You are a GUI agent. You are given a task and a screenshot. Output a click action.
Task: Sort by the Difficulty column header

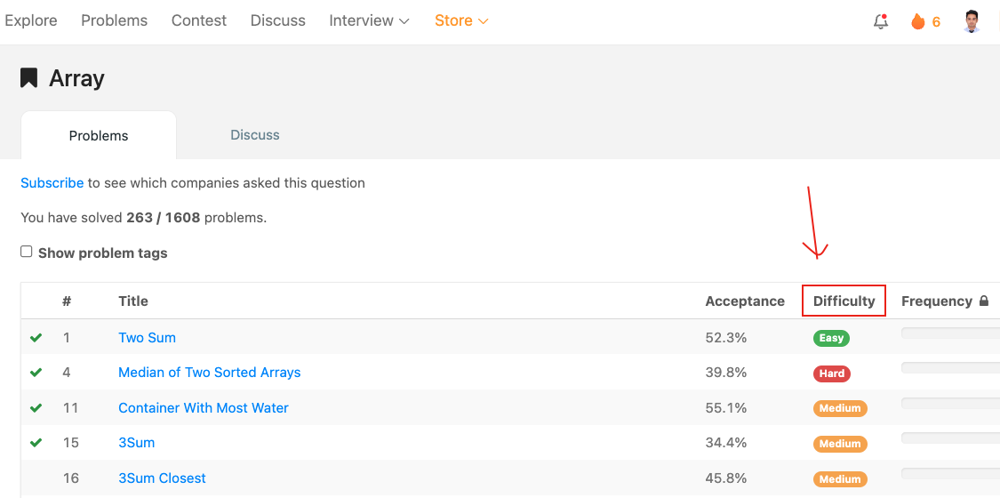(x=844, y=301)
